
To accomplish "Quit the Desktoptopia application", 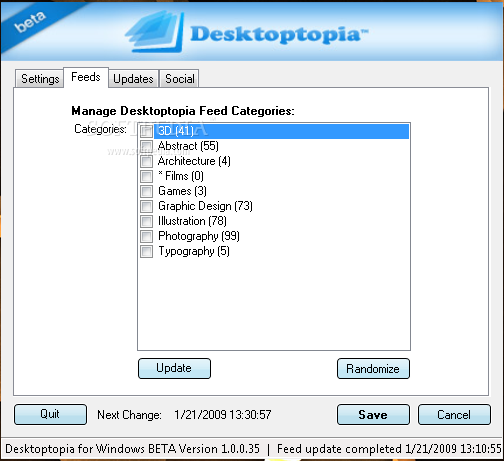I will (50, 414).
